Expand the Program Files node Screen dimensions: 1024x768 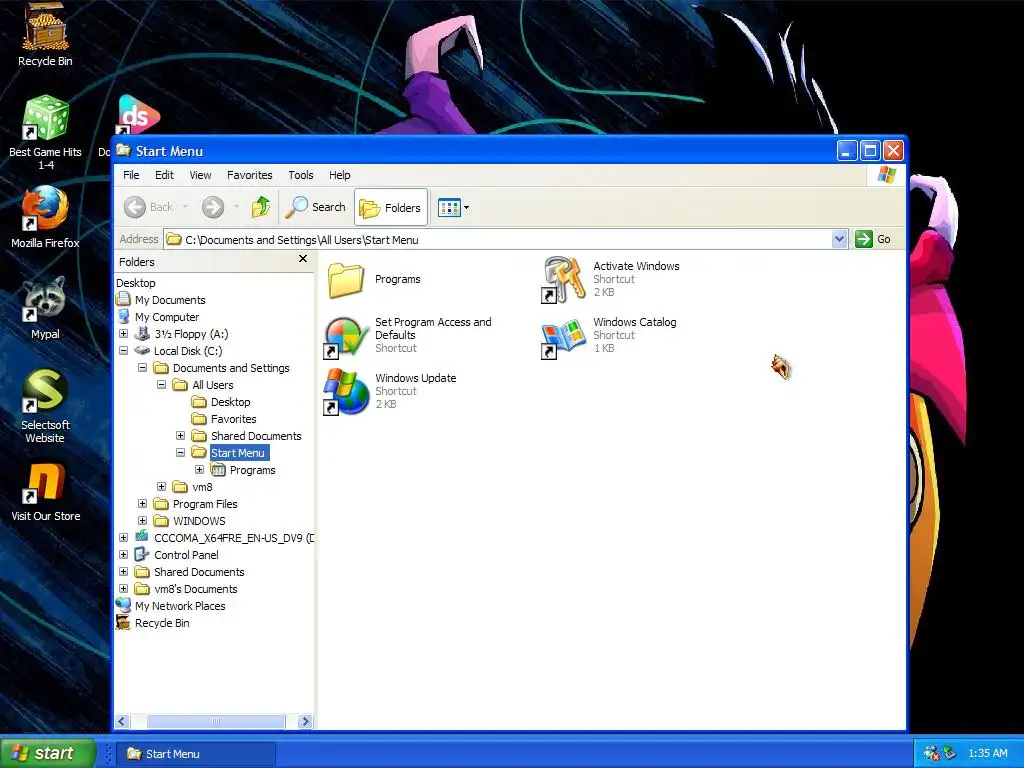click(142, 504)
